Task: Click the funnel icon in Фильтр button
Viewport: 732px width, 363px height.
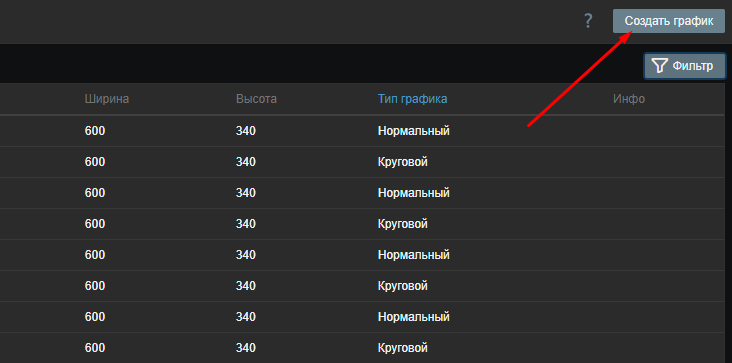Action: pyautogui.click(x=659, y=66)
